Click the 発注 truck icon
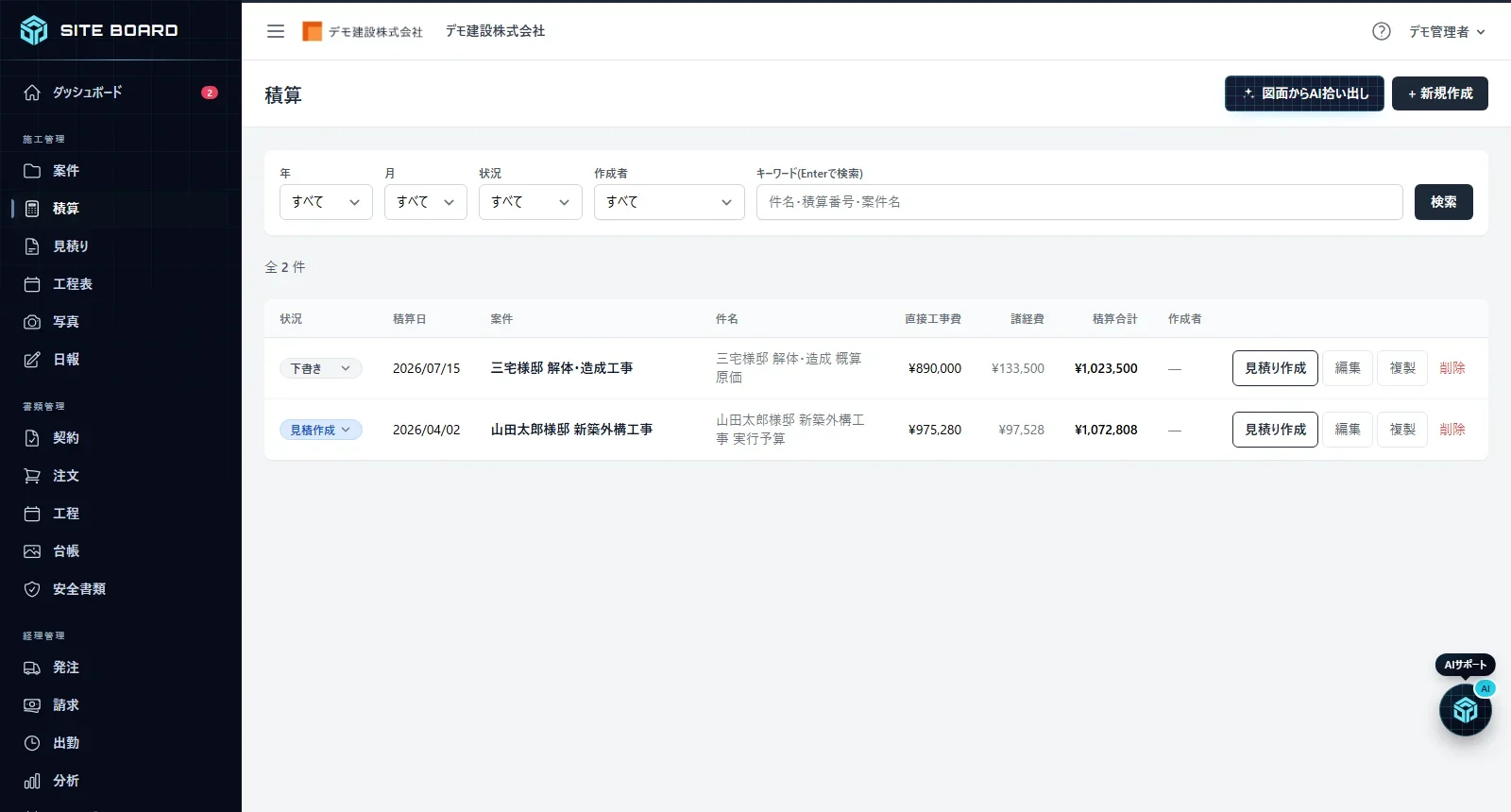This screenshot has height=812, width=1511. (32, 668)
